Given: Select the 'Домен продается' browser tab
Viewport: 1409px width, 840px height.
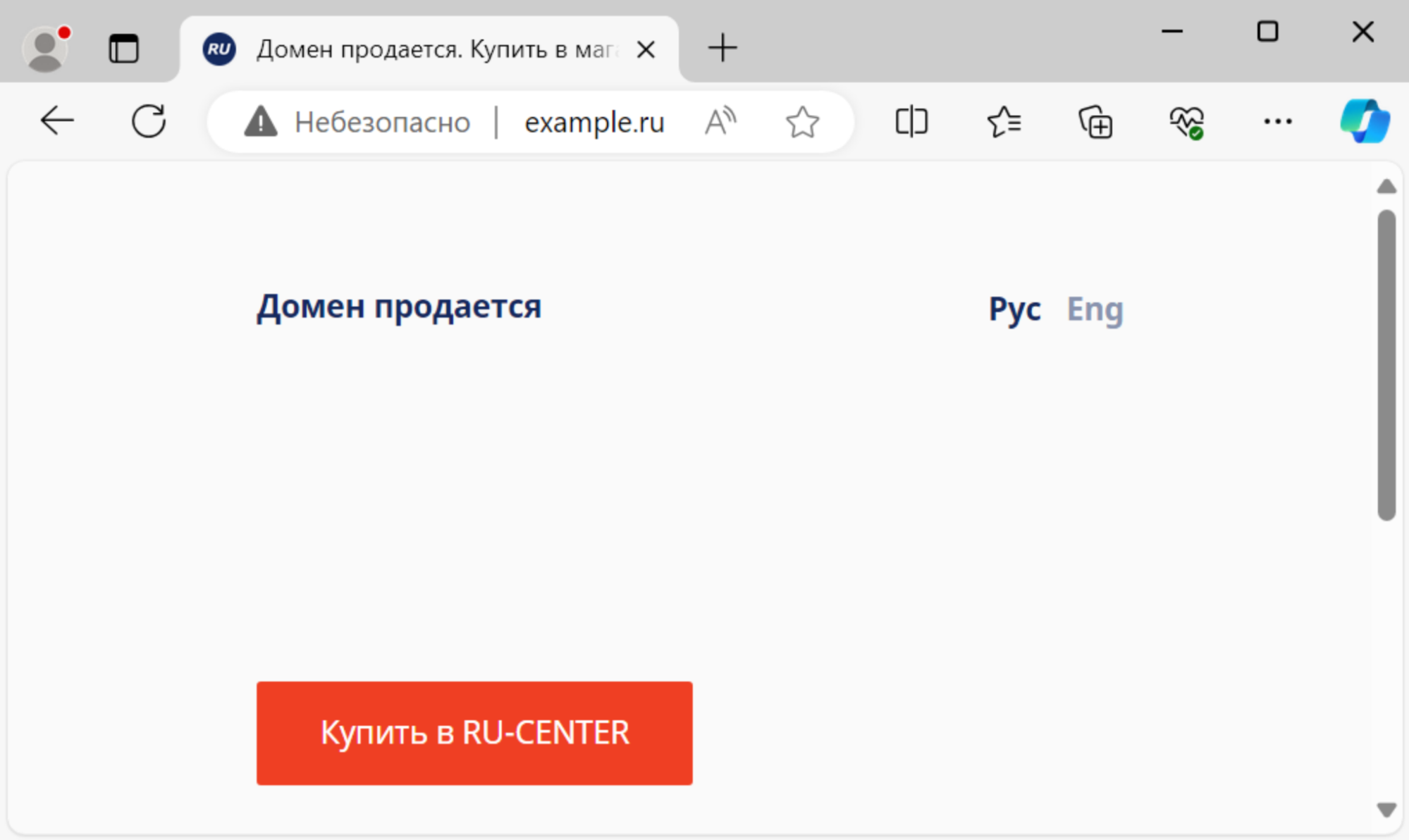Looking at the screenshot, I should click(429, 49).
